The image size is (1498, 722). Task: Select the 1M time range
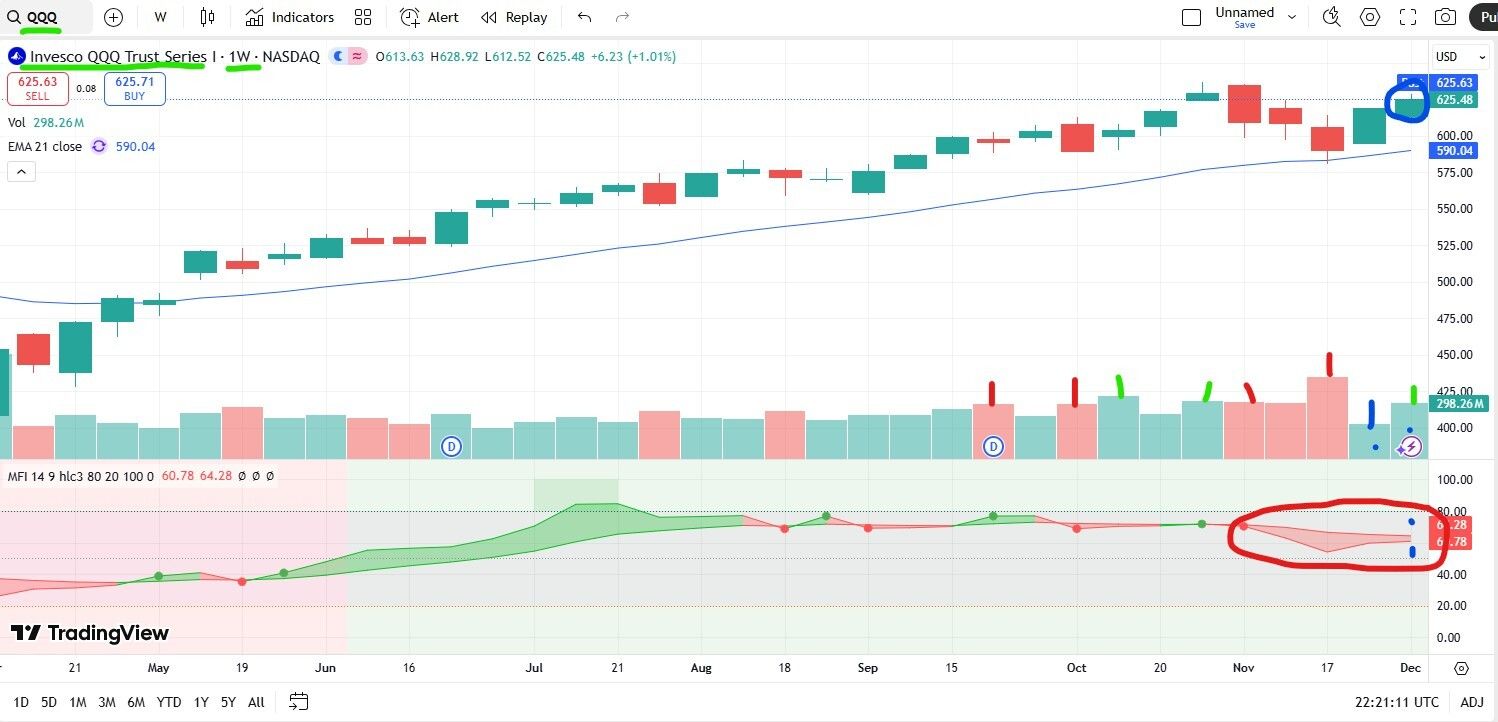[78, 702]
